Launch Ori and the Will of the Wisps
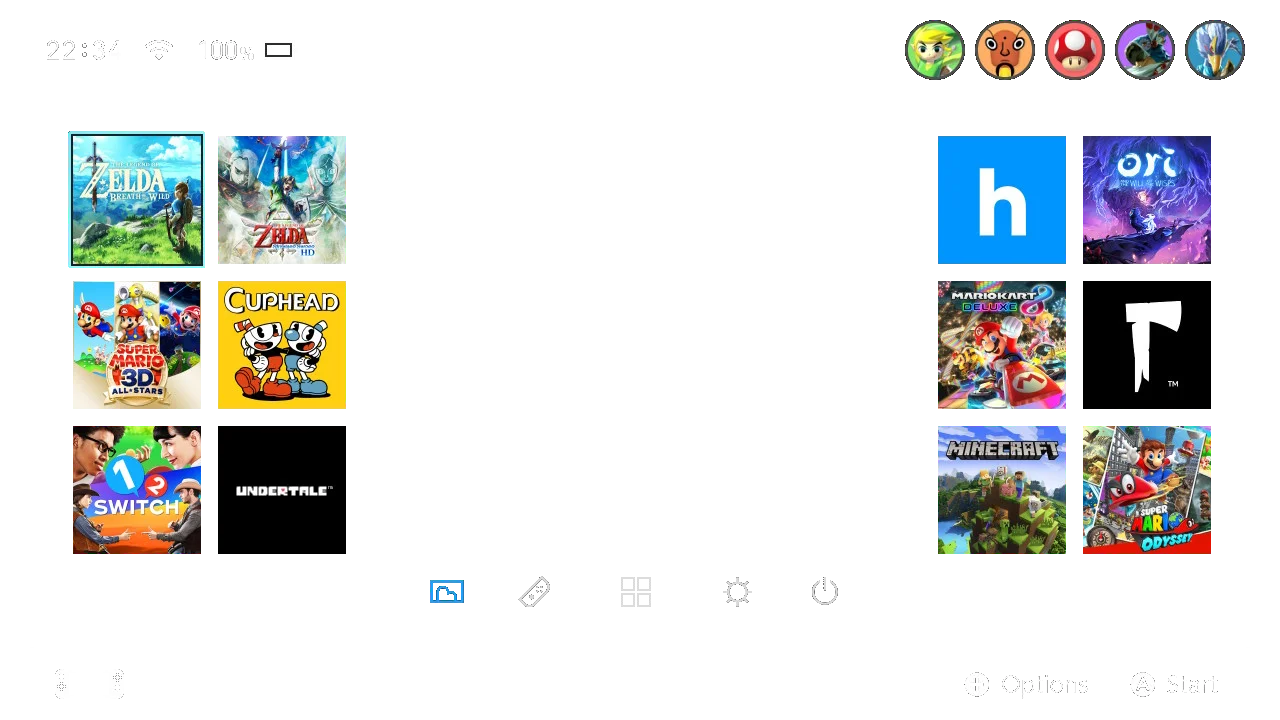Viewport: 1280px width, 720px height. [x=1147, y=200]
